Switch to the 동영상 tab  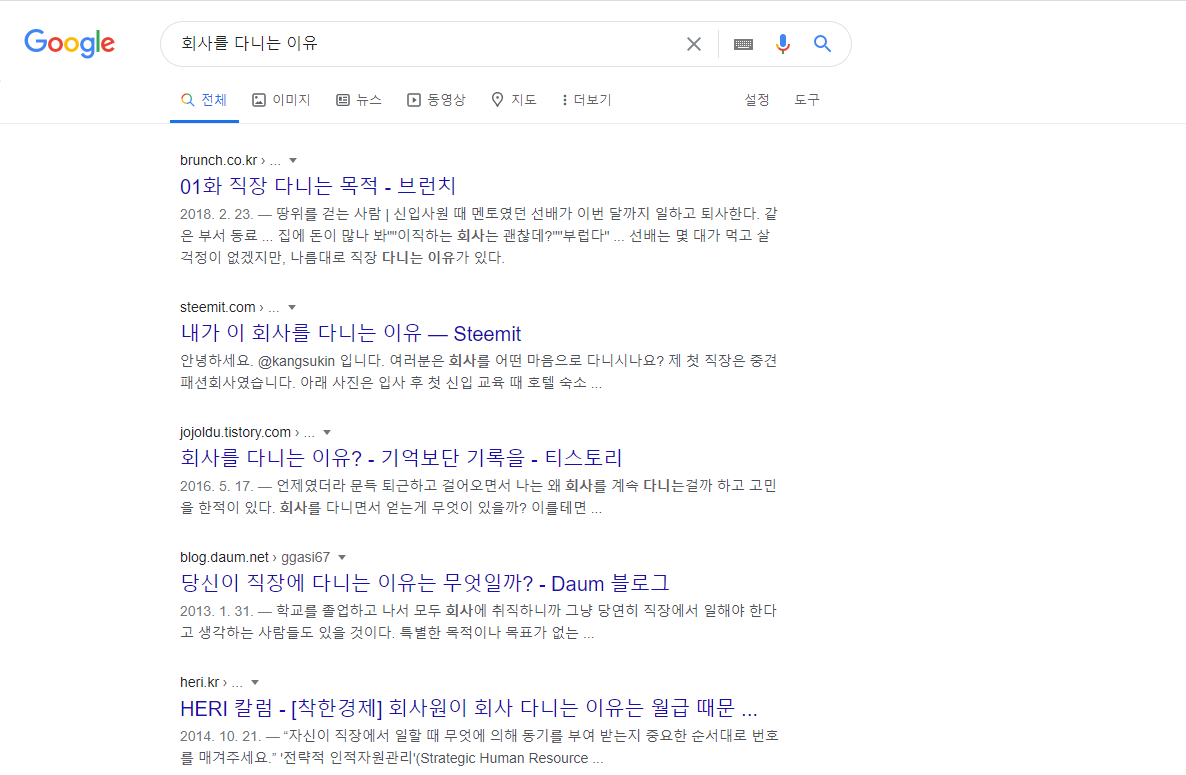click(x=436, y=100)
